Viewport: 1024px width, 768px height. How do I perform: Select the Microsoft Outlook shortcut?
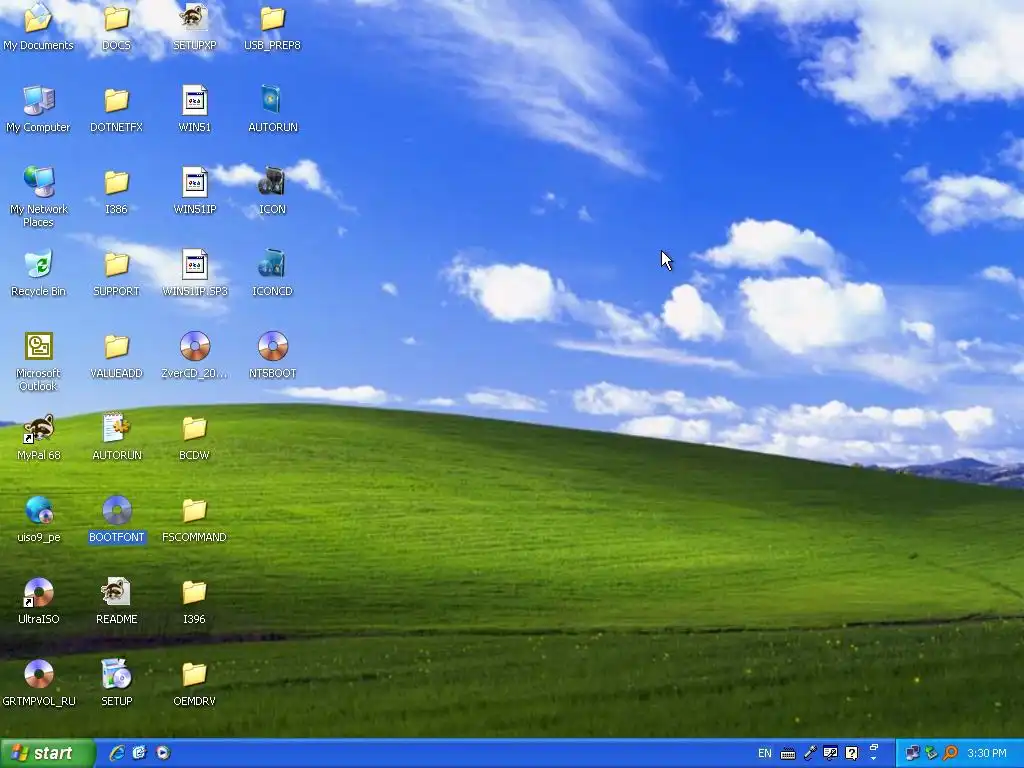tap(38, 360)
